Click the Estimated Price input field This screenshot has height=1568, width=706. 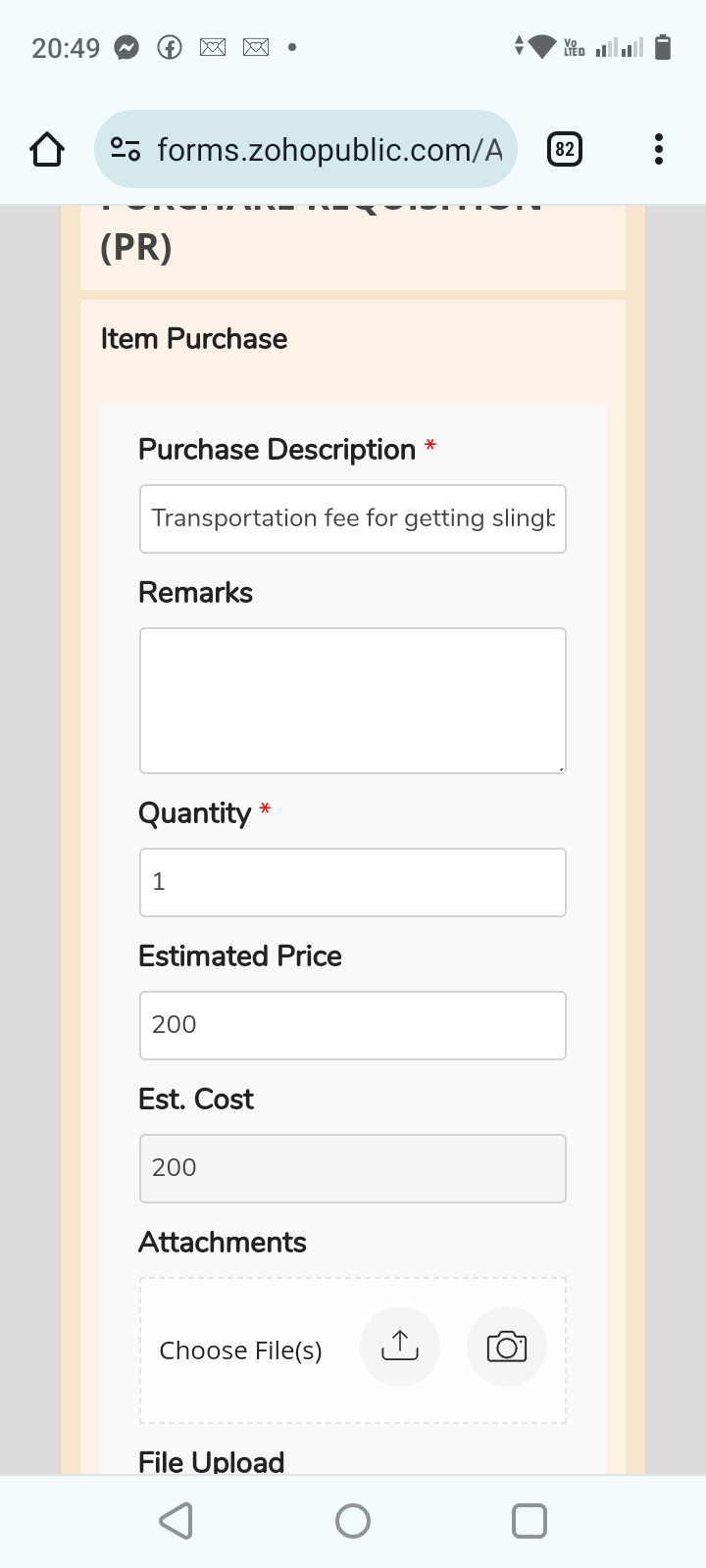[353, 1025]
